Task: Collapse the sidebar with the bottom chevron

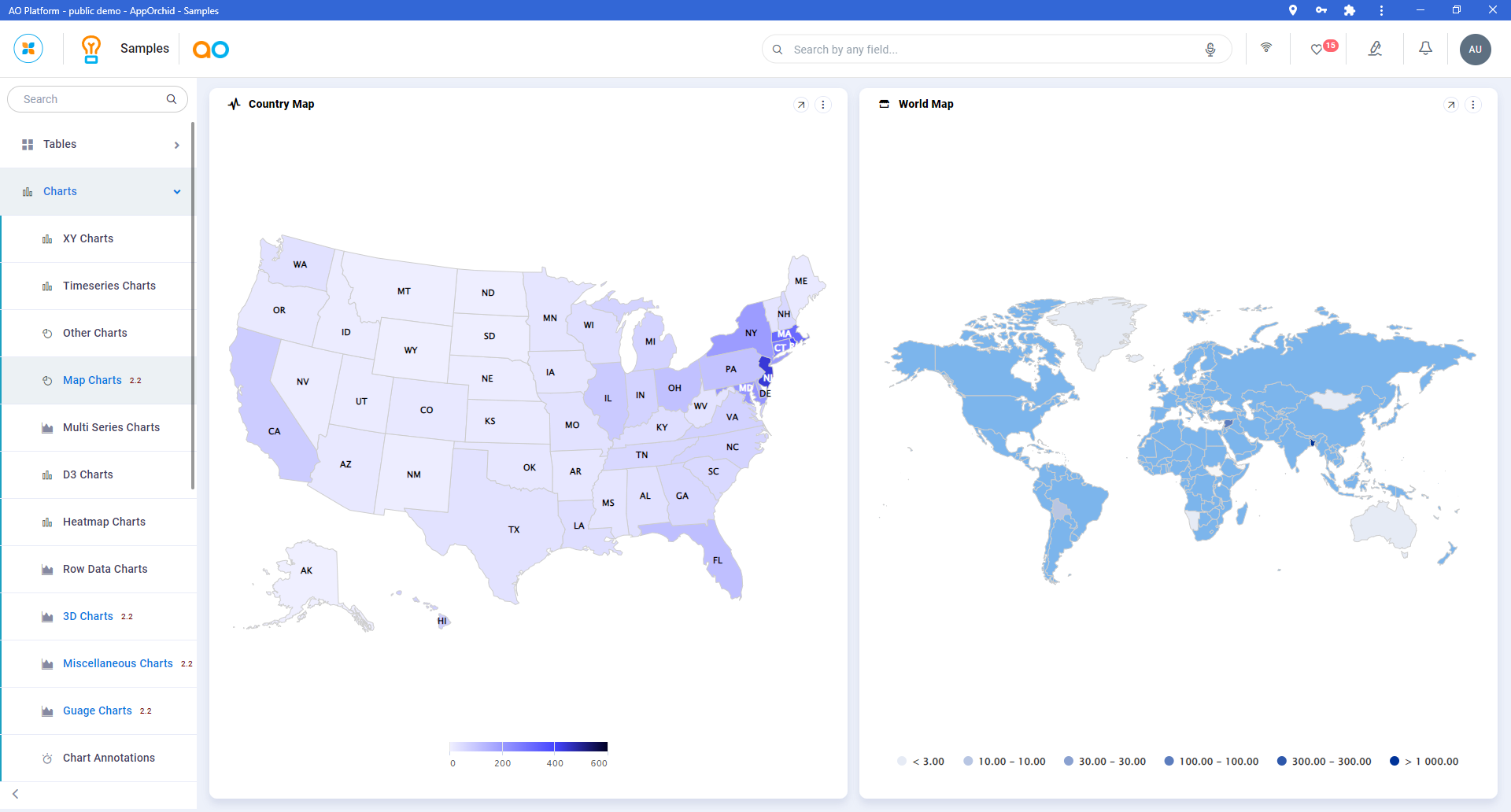Action: 16,794
